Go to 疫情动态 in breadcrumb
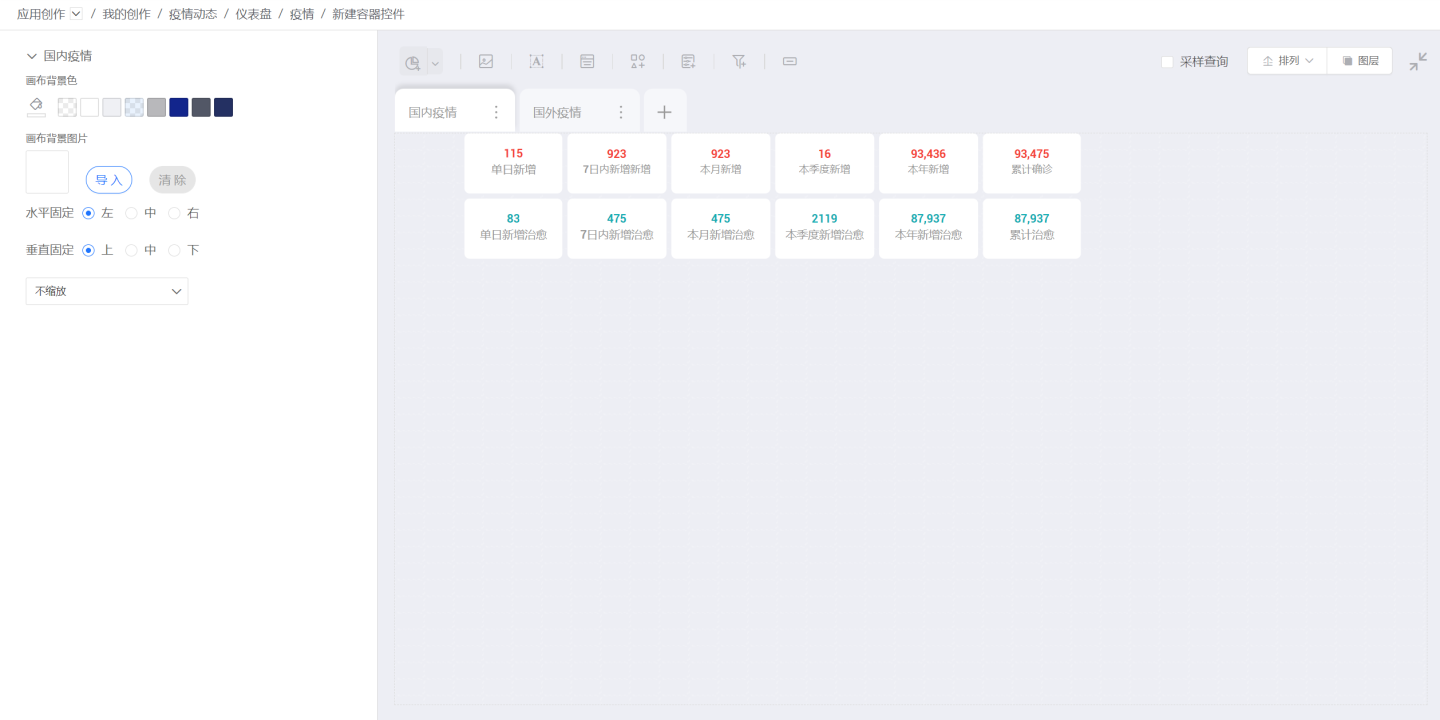The width and height of the screenshot is (1440, 720). pyautogui.click(x=193, y=14)
